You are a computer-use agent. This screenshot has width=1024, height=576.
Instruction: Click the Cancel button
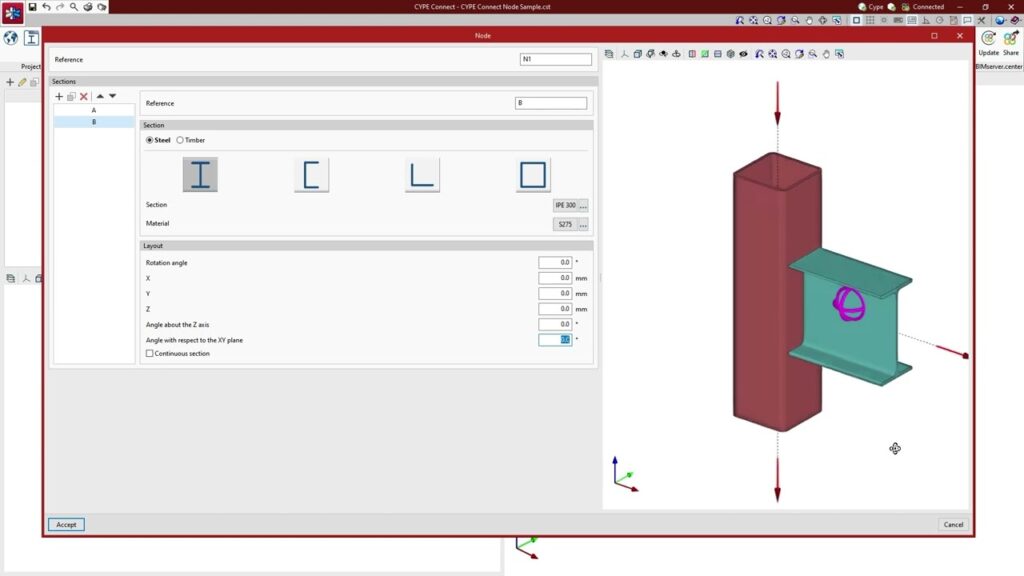[x=953, y=524]
